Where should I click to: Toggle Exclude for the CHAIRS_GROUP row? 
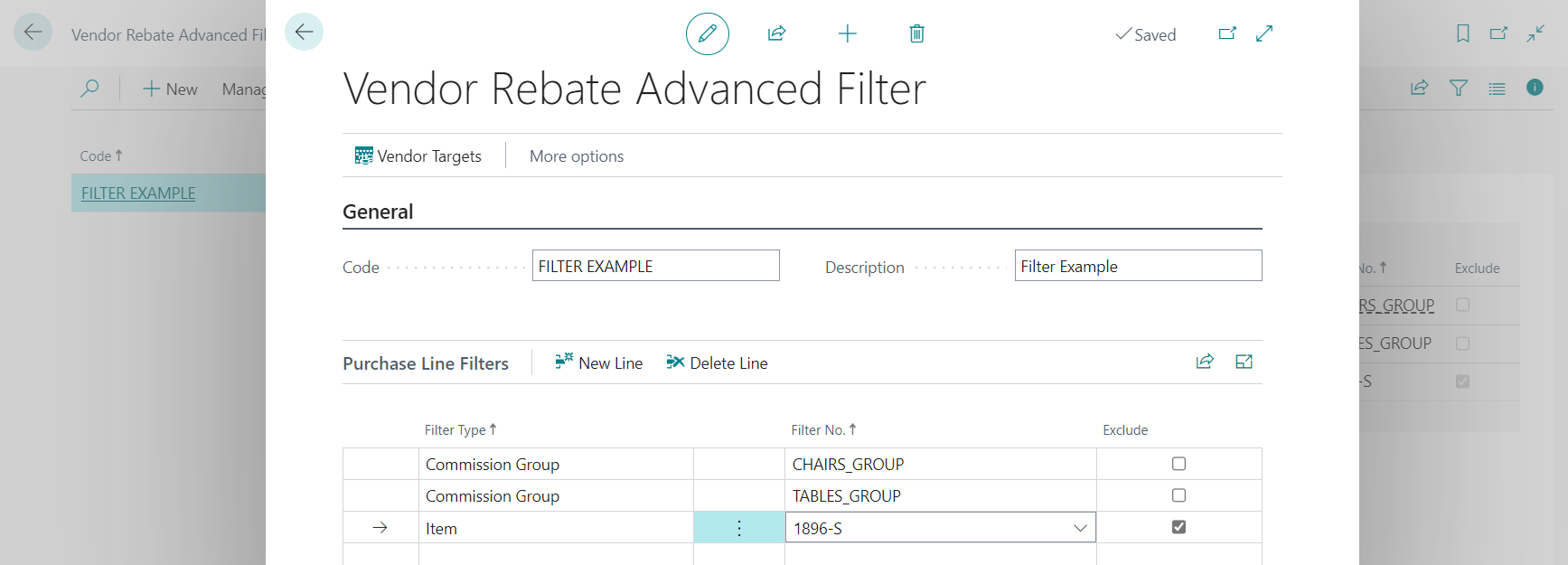click(x=1178, y=464)
